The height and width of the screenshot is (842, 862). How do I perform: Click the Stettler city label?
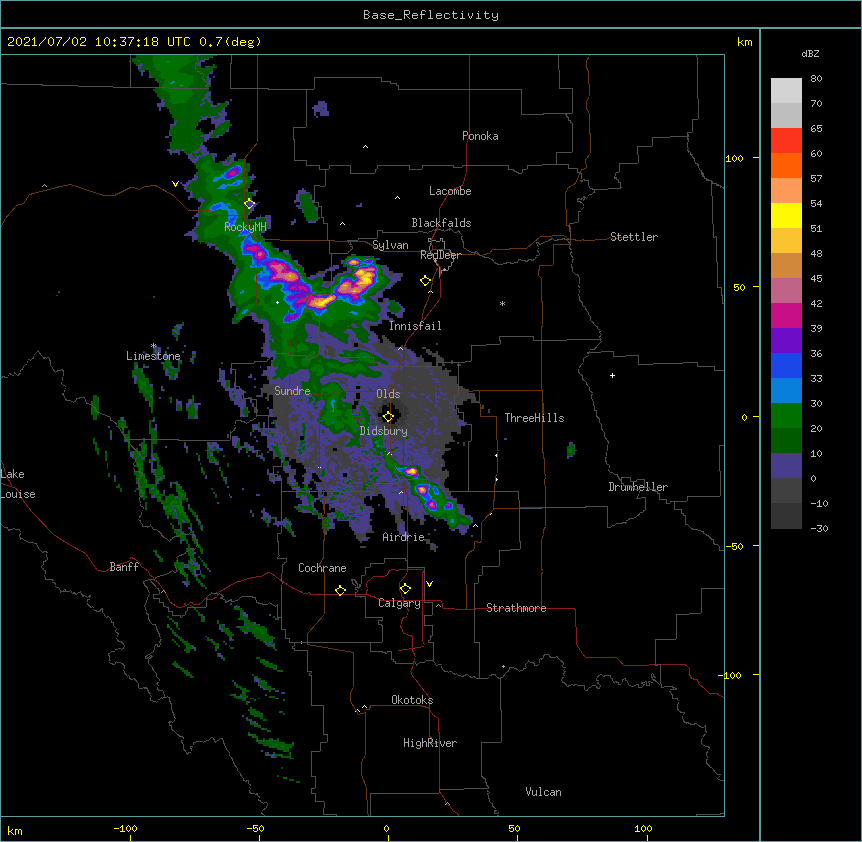click(x=634, y=237)
